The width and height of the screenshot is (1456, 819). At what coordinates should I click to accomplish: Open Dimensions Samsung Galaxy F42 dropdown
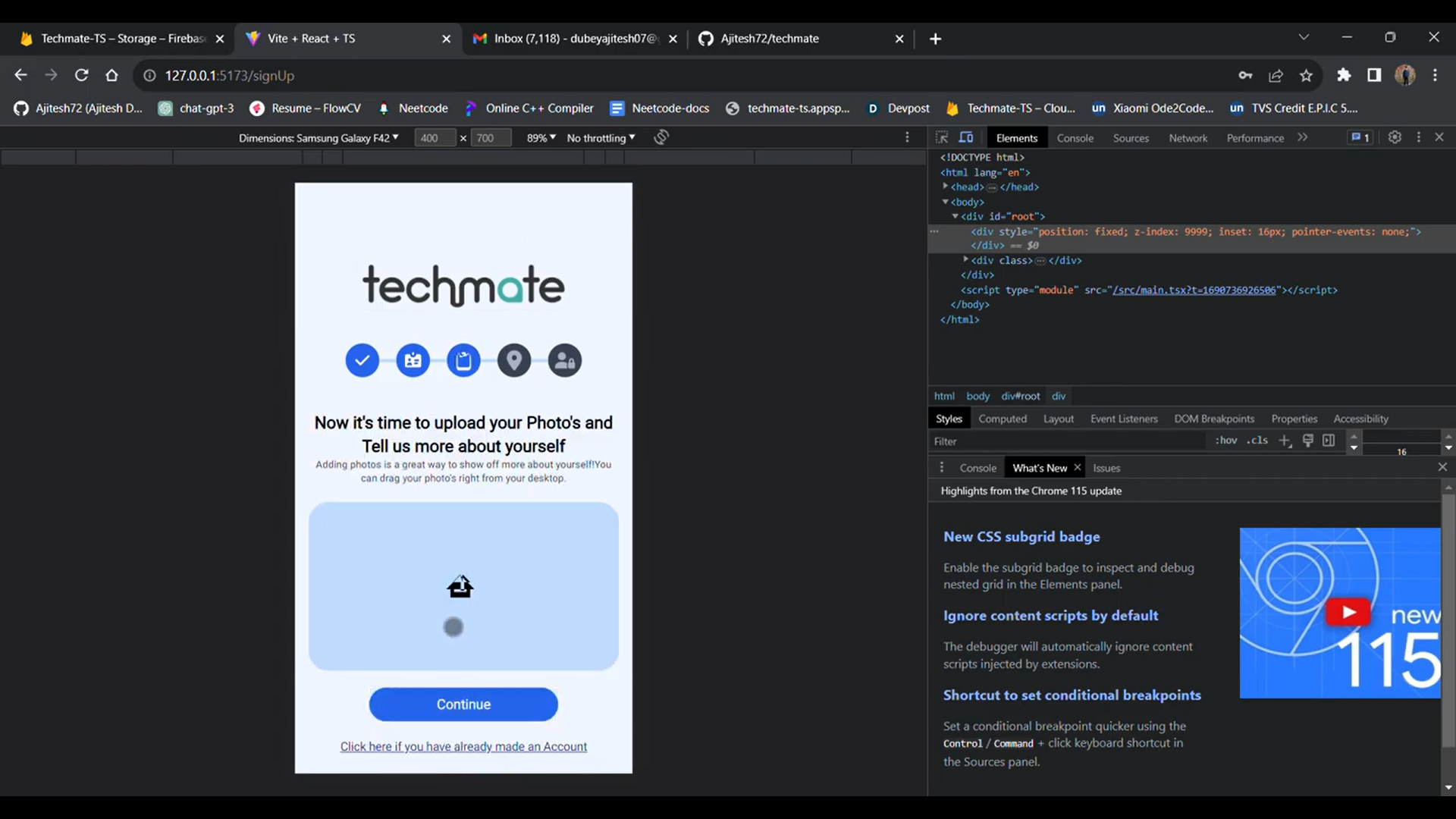click(318, 138)
